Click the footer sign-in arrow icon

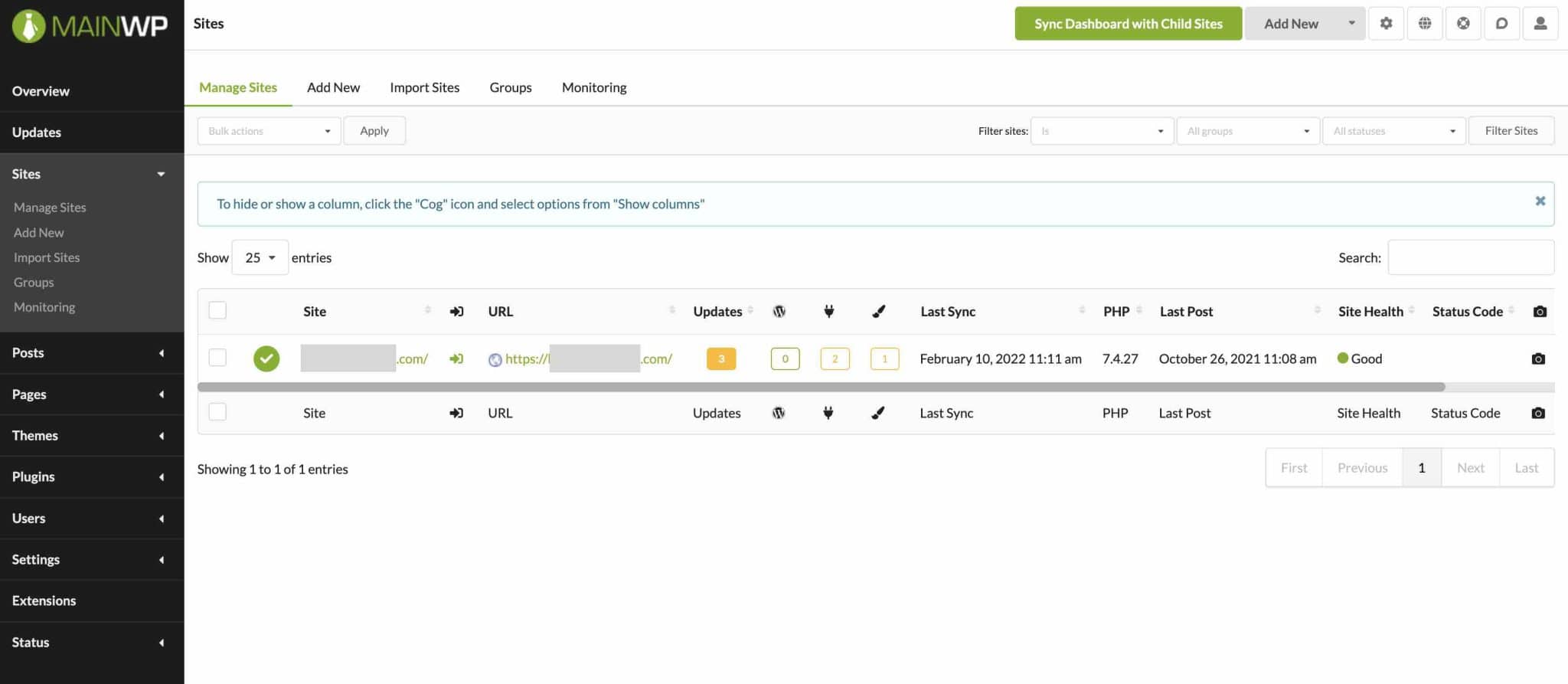(456, 413)
